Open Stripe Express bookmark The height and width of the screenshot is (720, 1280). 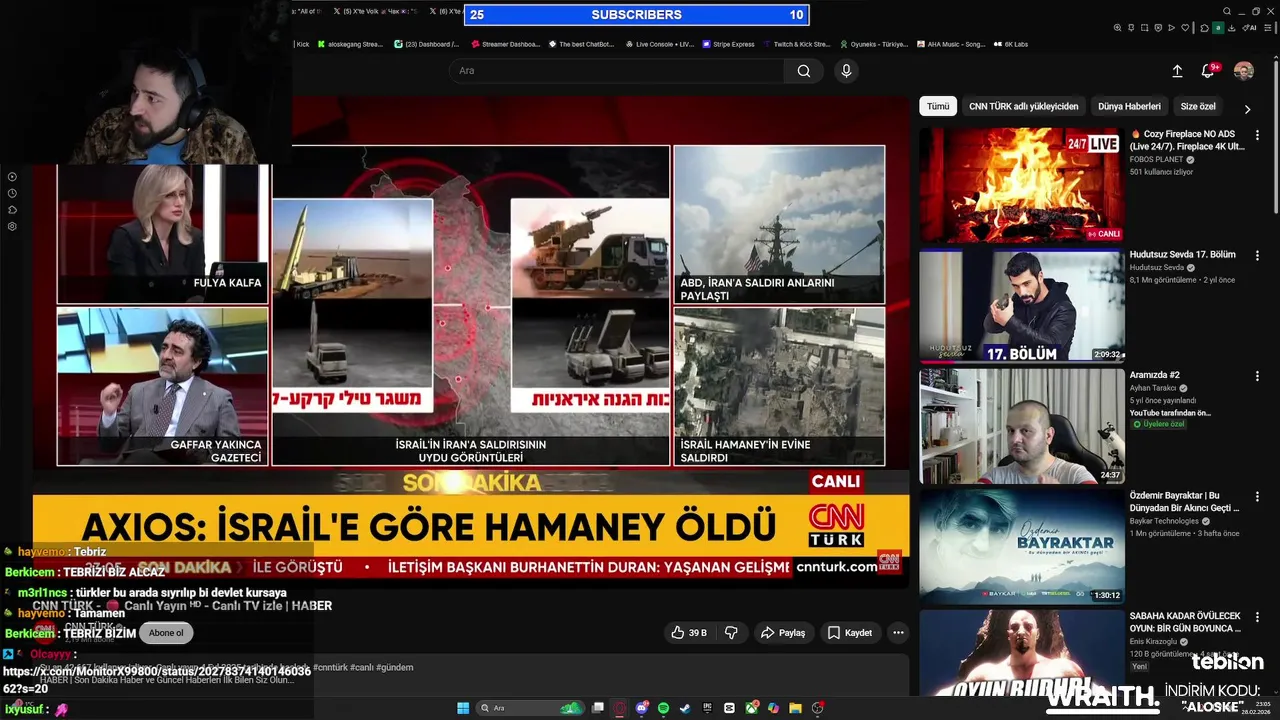[x=728, y=44]
